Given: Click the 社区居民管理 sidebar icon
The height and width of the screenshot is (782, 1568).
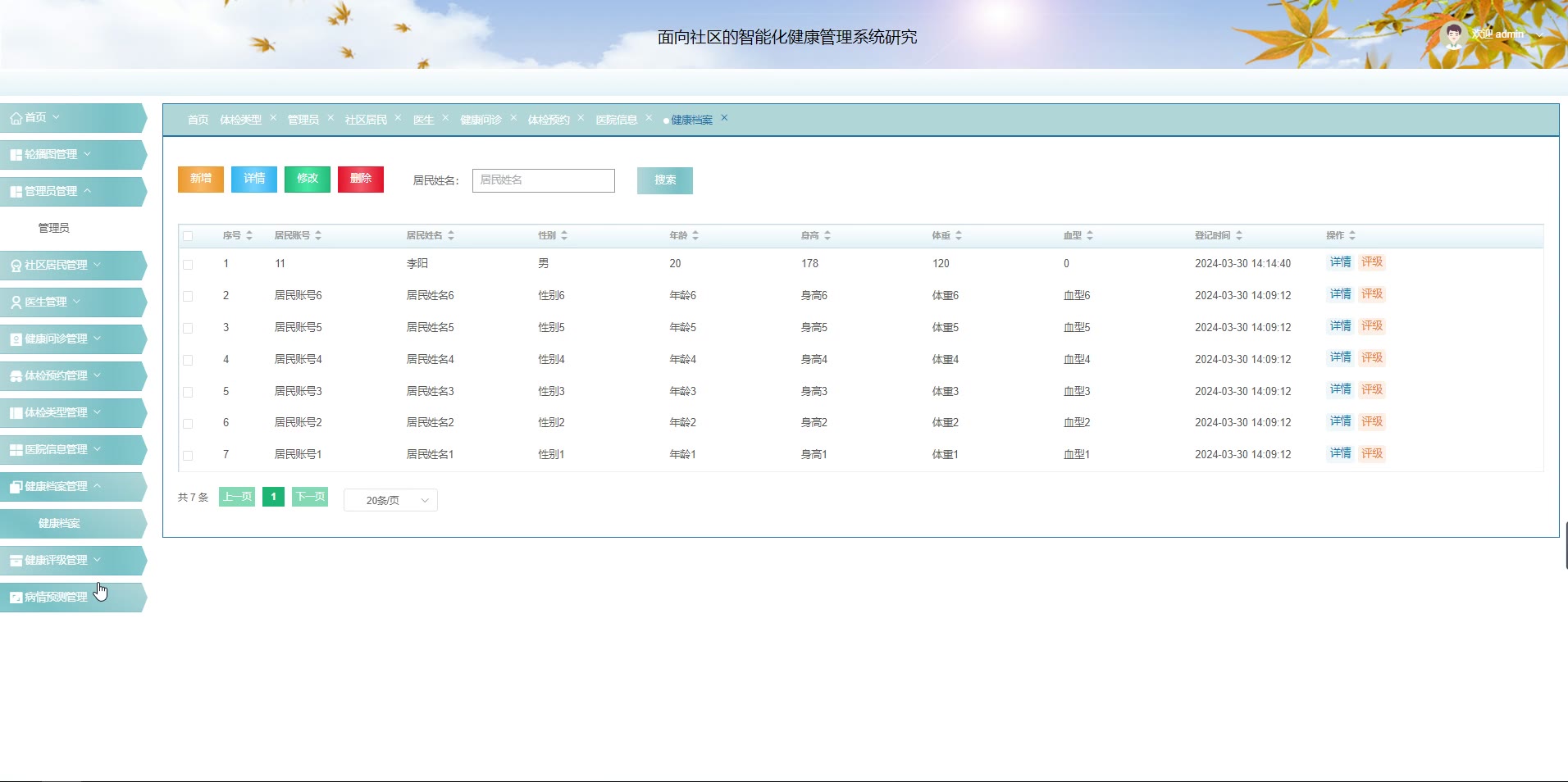Looking at the screenshot, I should [x=16, y=266].
